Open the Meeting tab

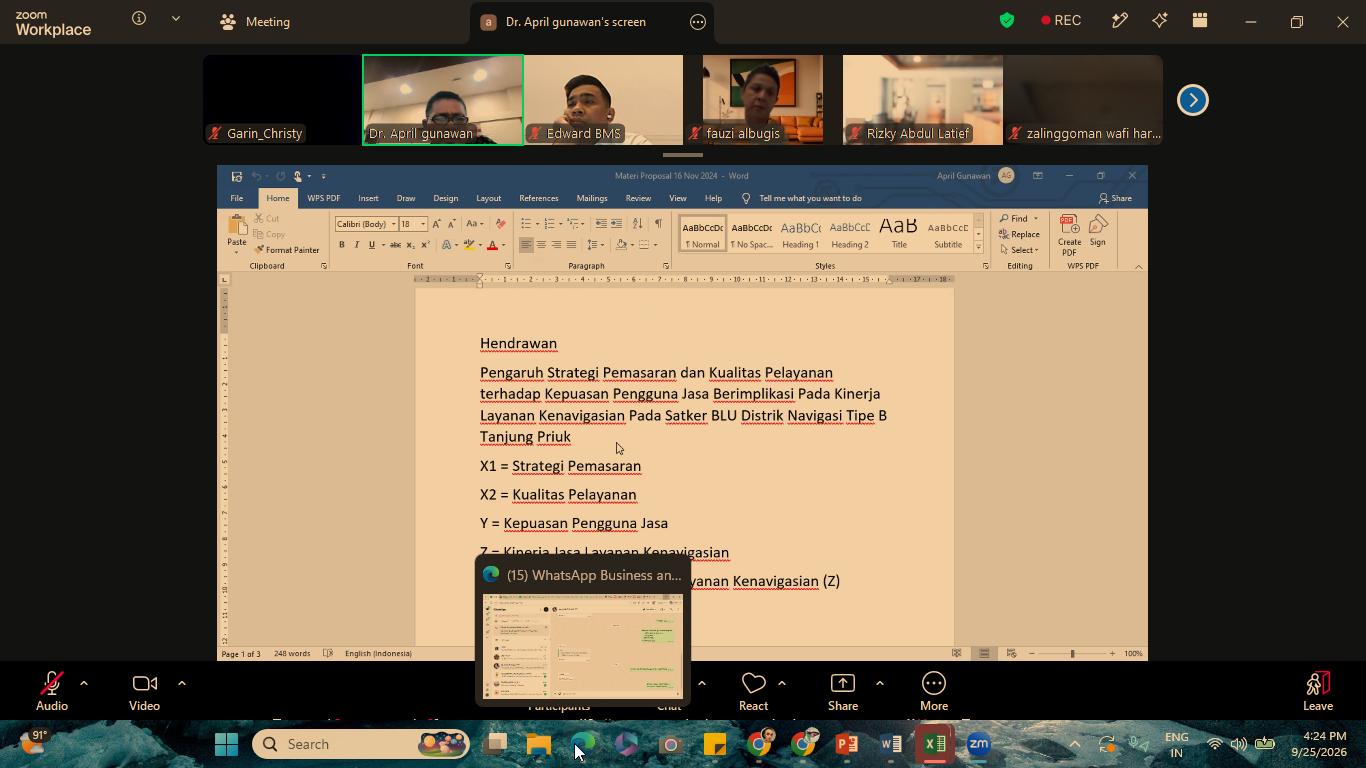255,21
